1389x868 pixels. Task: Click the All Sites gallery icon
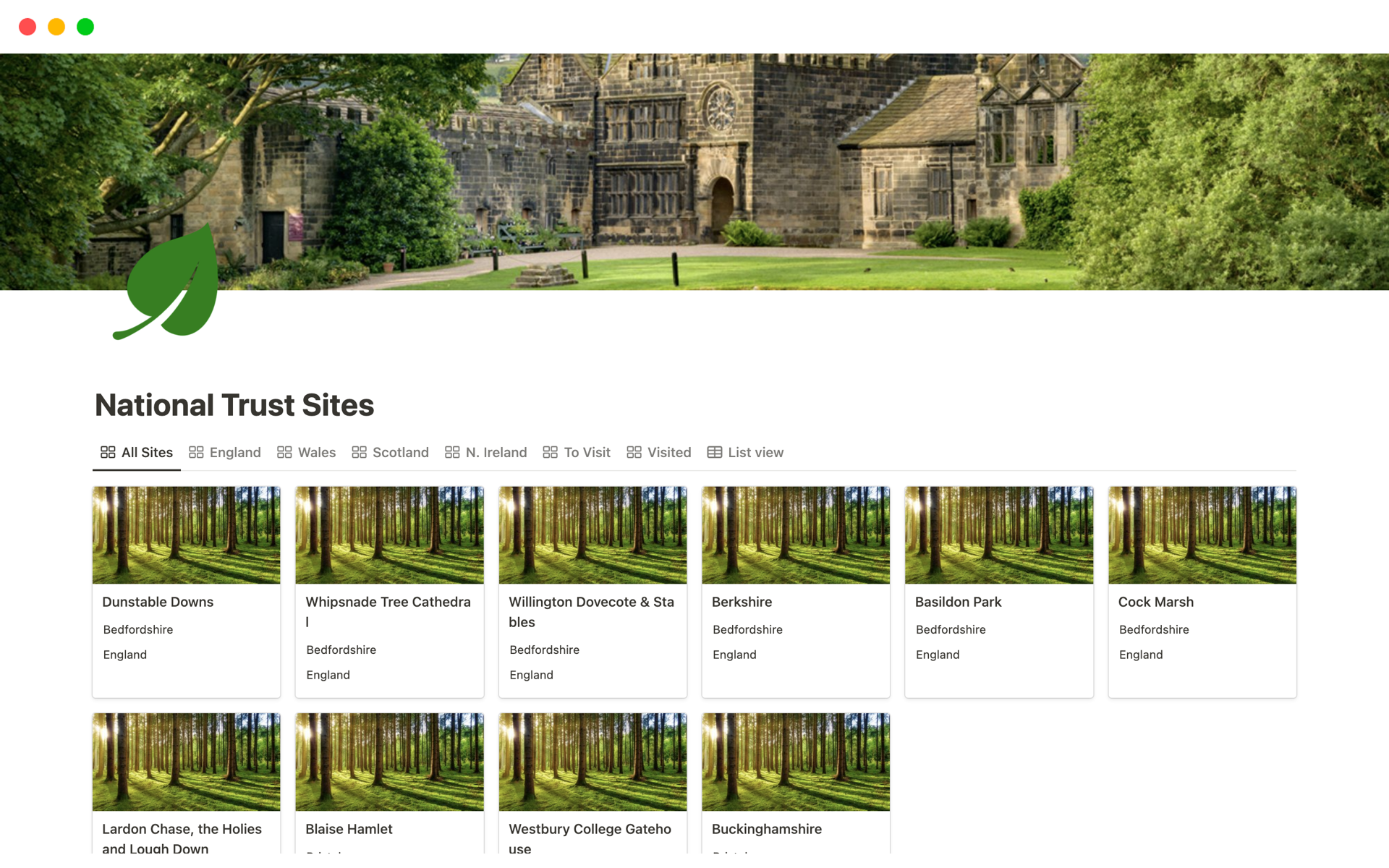[107, 452]
